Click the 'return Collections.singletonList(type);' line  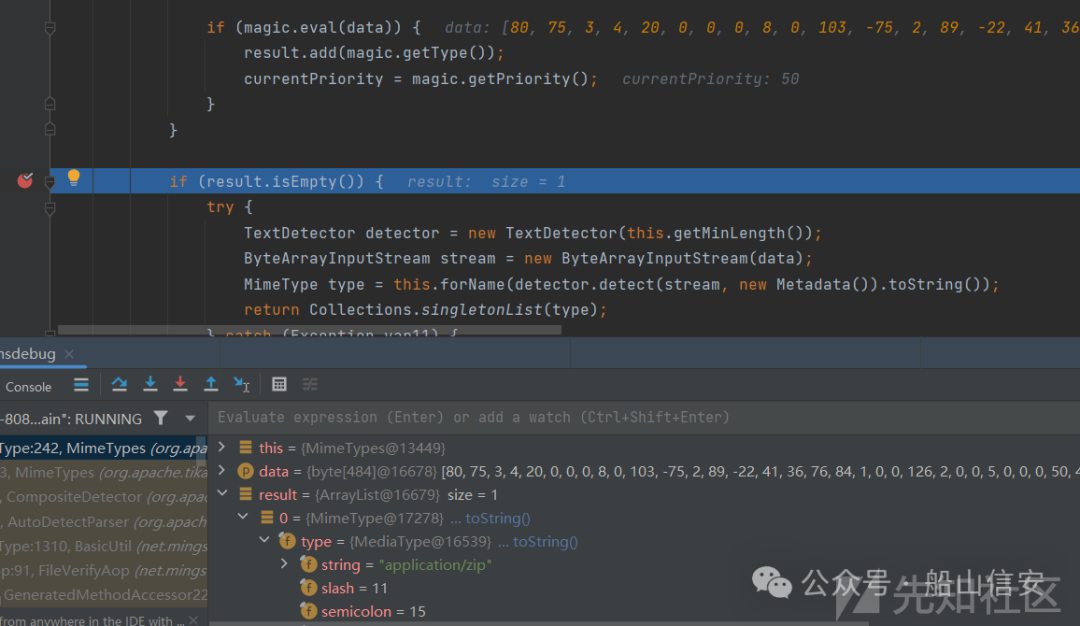(425, 310)
